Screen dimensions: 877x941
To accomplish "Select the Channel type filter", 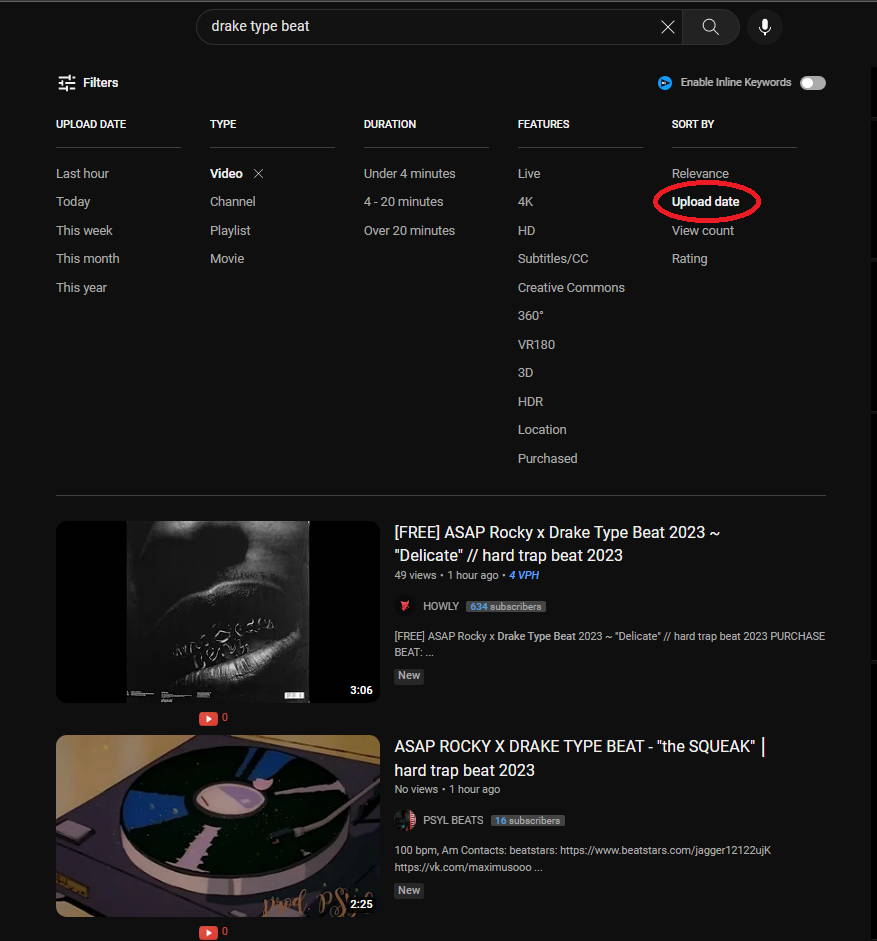I will [232, 202].
